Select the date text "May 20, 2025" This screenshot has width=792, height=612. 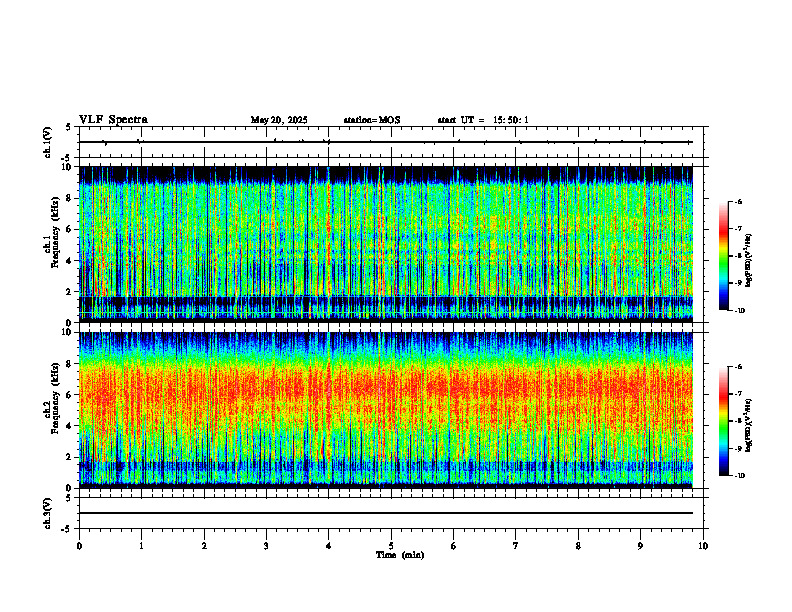pos(279,120)
